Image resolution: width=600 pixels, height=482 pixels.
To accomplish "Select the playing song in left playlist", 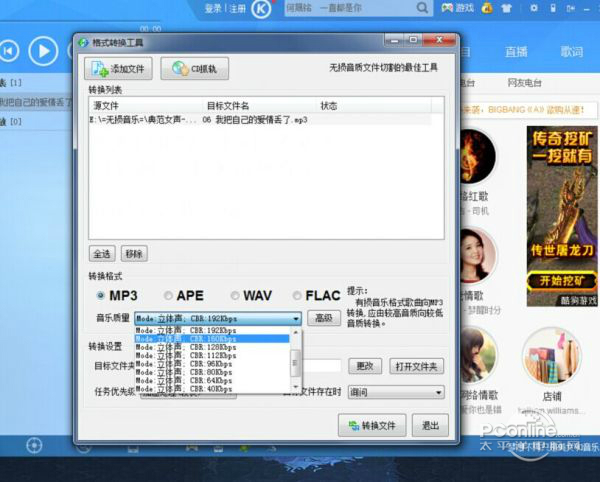I will [36, 102].
